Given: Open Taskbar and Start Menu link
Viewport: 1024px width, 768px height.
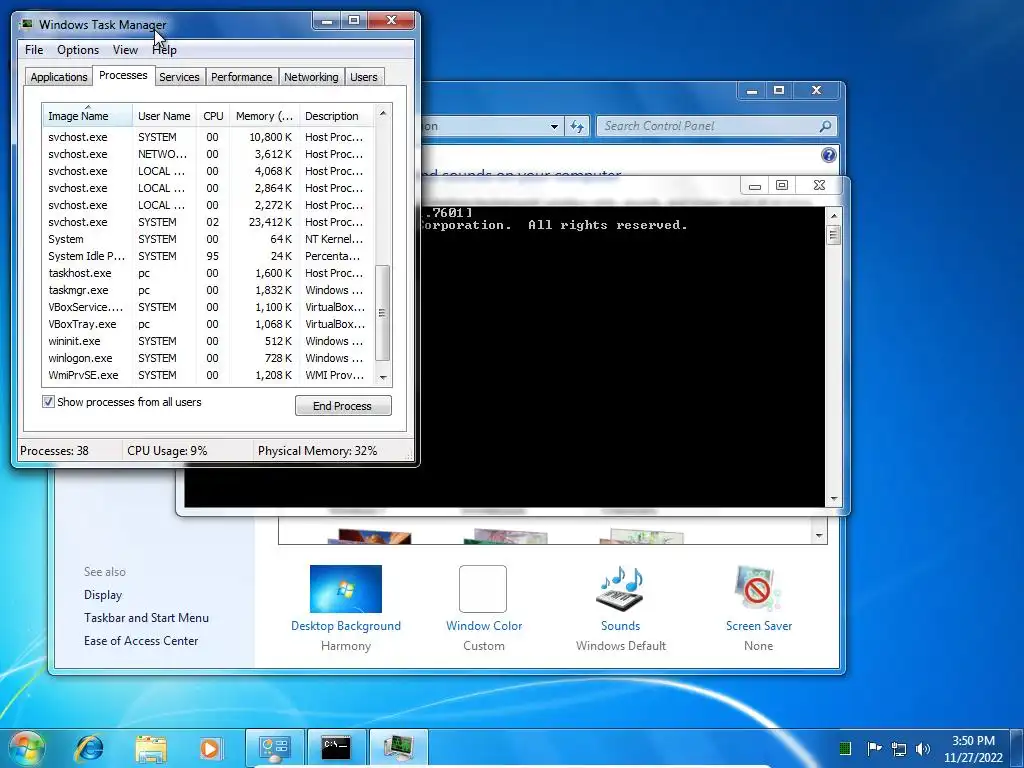Looking at the screenshot, I should [146, 618].
